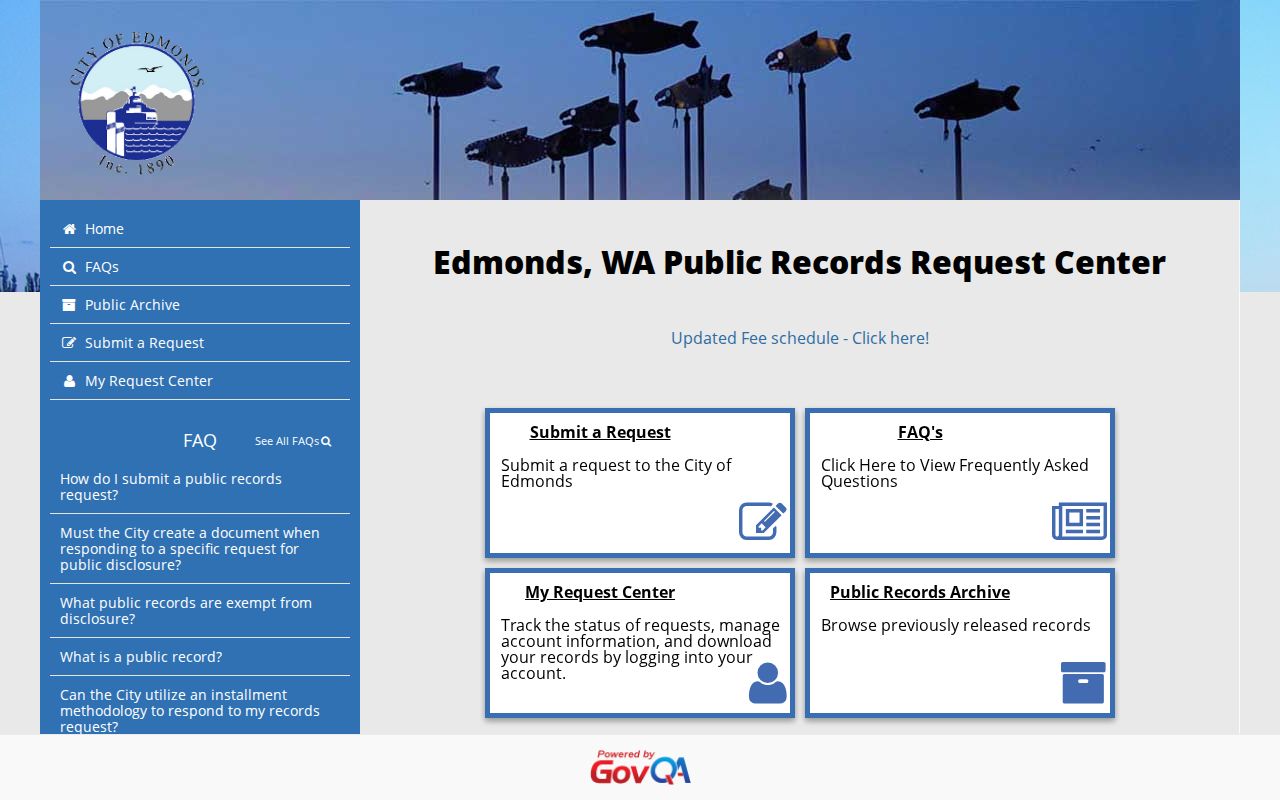This screenshot has width=1280, height=800.
Task: Select Submit a Request in the sidebar menu
Action: pyautogui.click(x=200, y=343)
